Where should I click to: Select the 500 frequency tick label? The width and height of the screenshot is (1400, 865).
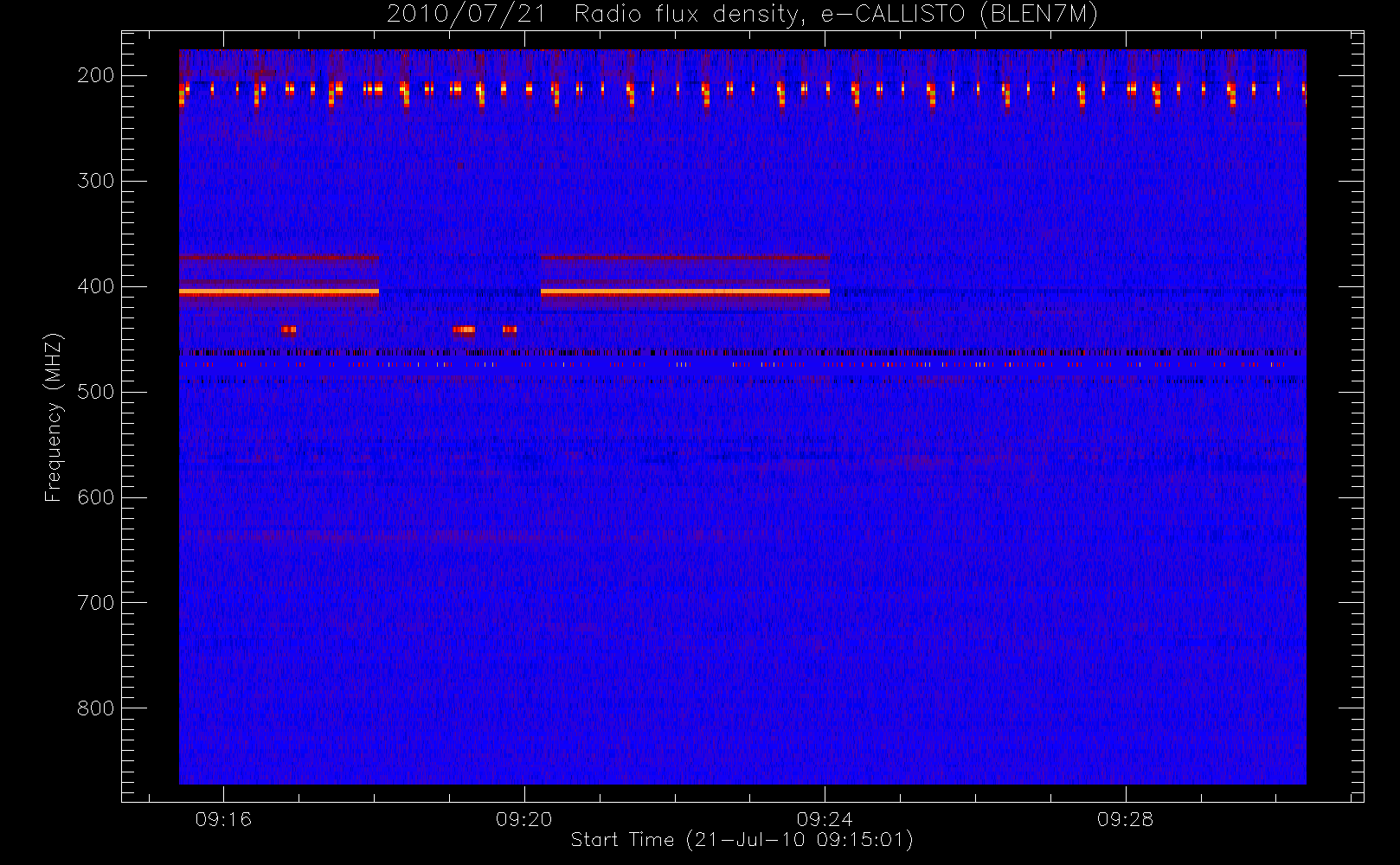click(96, 392)
